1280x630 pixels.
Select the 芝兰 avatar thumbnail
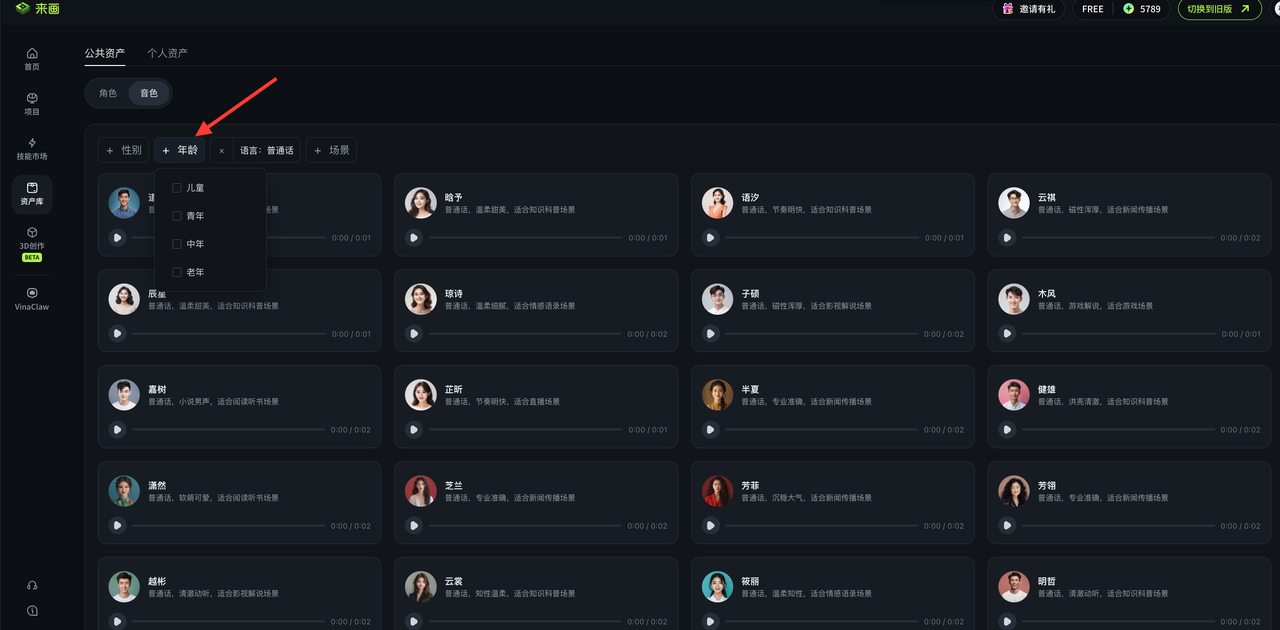[x=421, y=491]
